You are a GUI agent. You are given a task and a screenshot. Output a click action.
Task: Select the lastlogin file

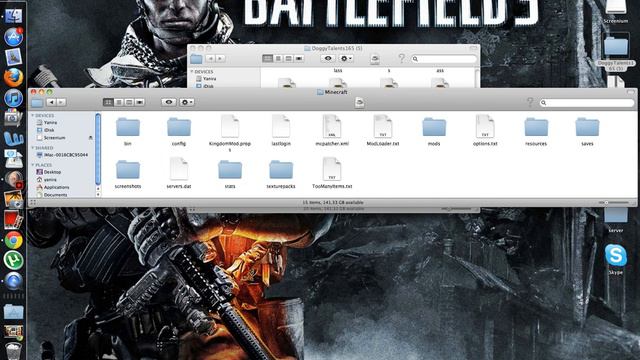pos(281,127)
